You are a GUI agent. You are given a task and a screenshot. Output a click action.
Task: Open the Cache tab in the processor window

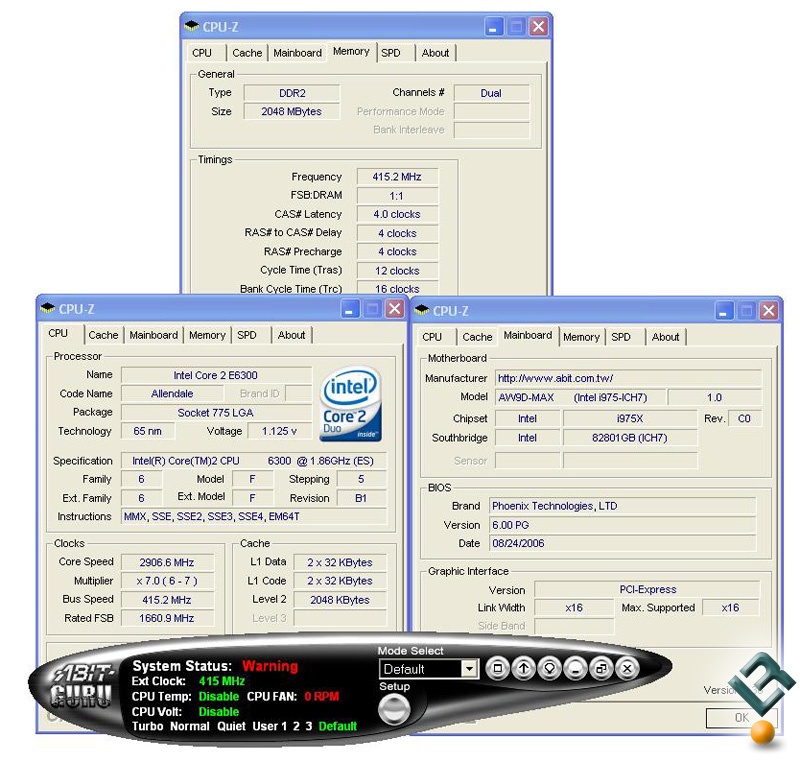(x=103, y=335)
